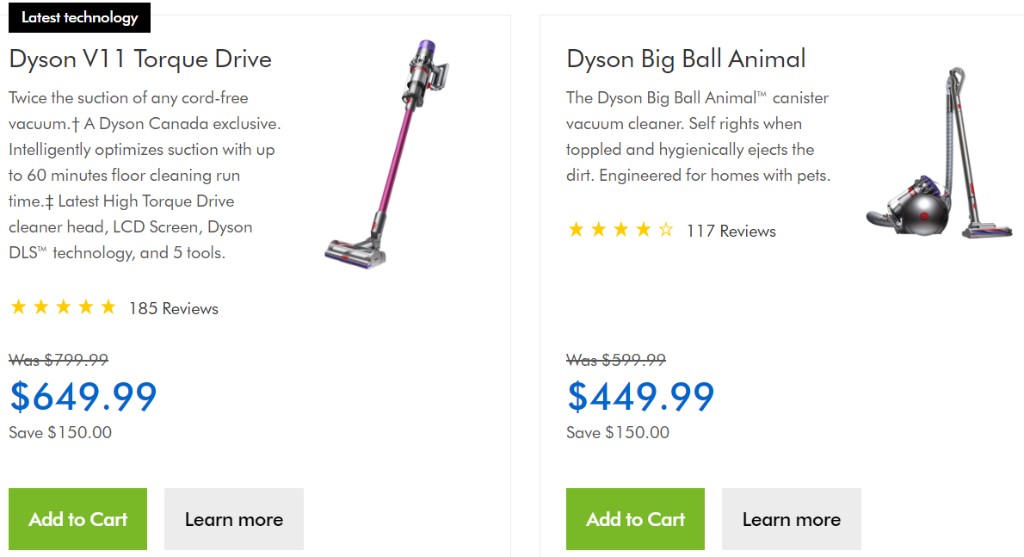This screenshot has width=1024, height=557.
Task: Add Dyson V11 Torque Drive to cart
Action: pos(78,519)
